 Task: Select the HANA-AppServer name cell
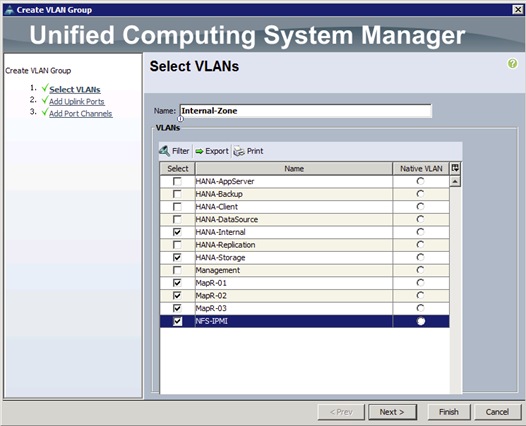(294, 181)
